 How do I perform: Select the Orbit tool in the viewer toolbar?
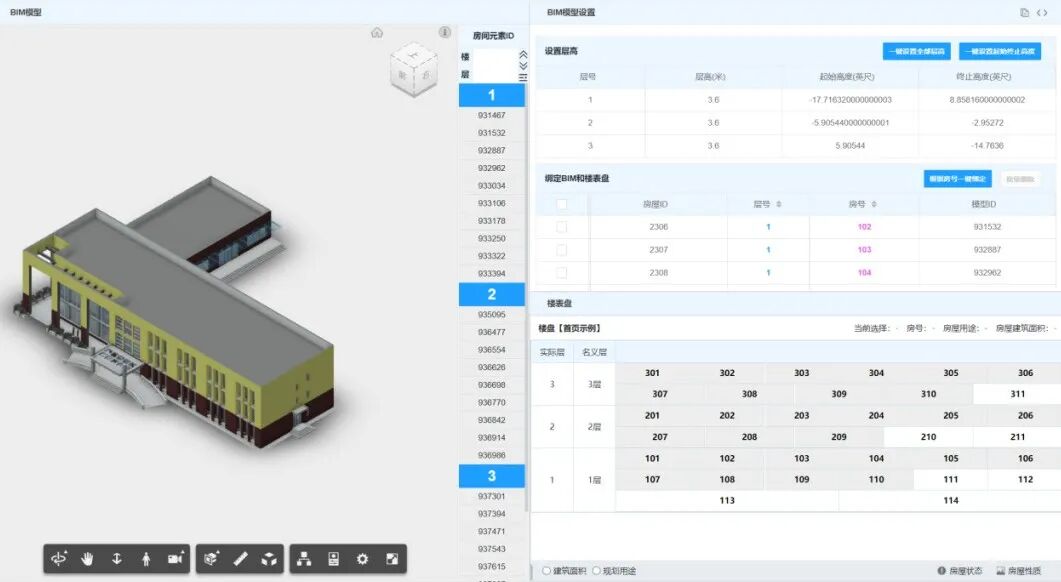(59, 559)
